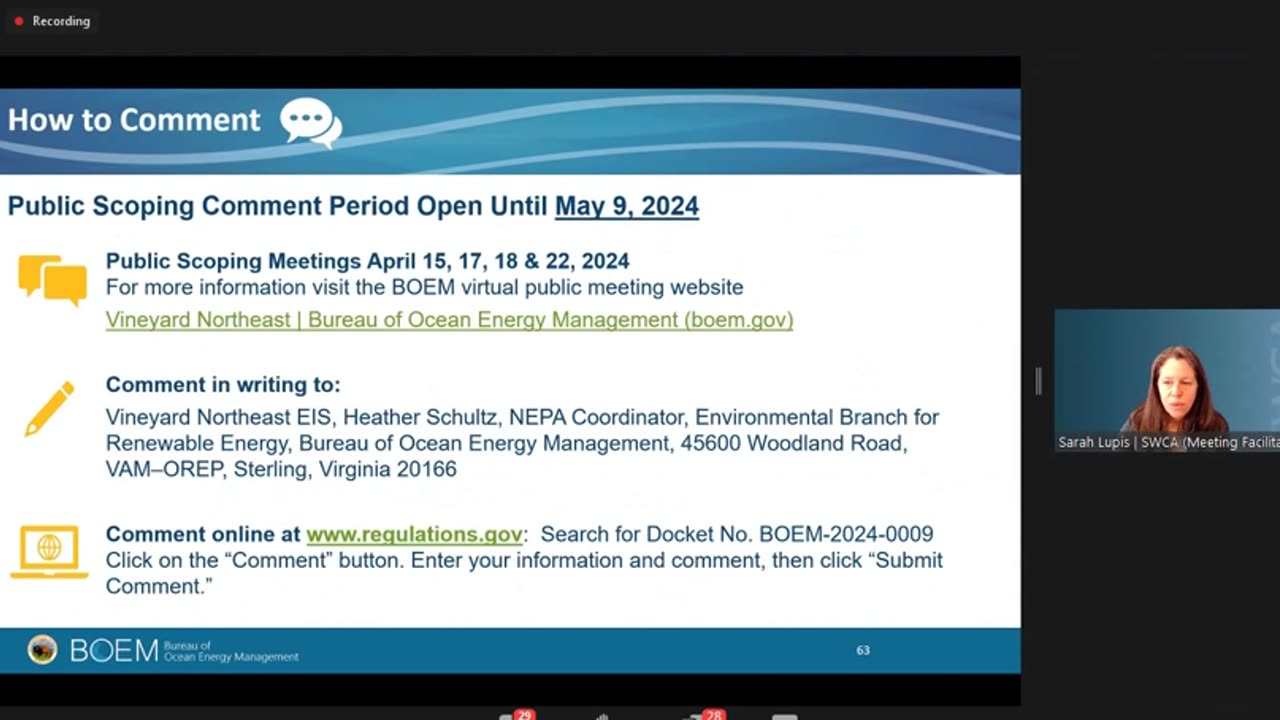
Task: Click the Sarah Lupis SWCA name label
Action: (x=1169, y=442)
